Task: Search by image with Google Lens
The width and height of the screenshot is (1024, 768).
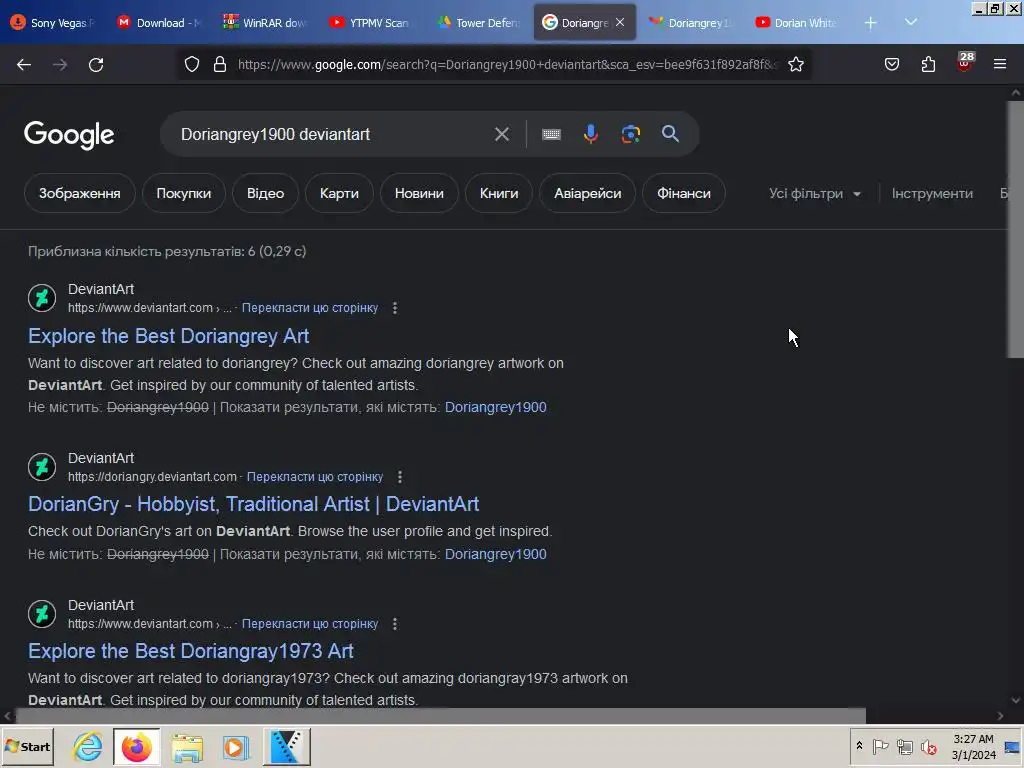Action: (x=630, y=134)
